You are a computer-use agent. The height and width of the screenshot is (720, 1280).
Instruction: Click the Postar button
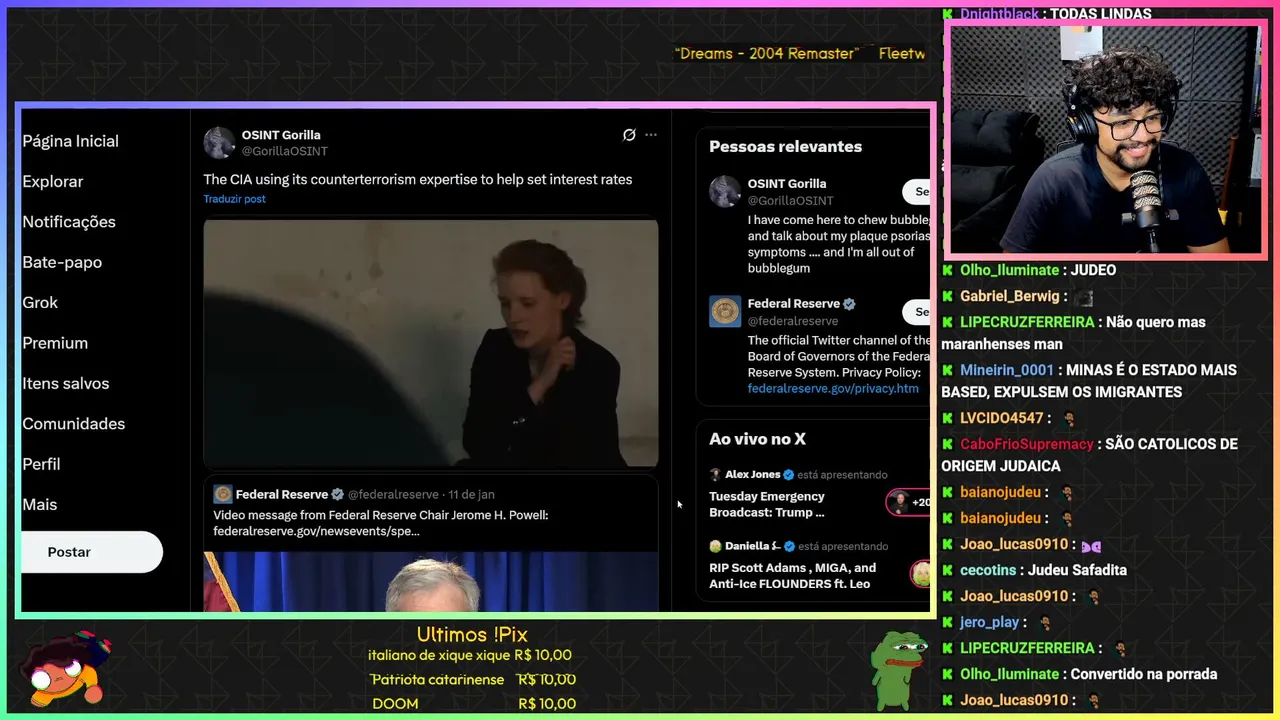tap(91, 552)
